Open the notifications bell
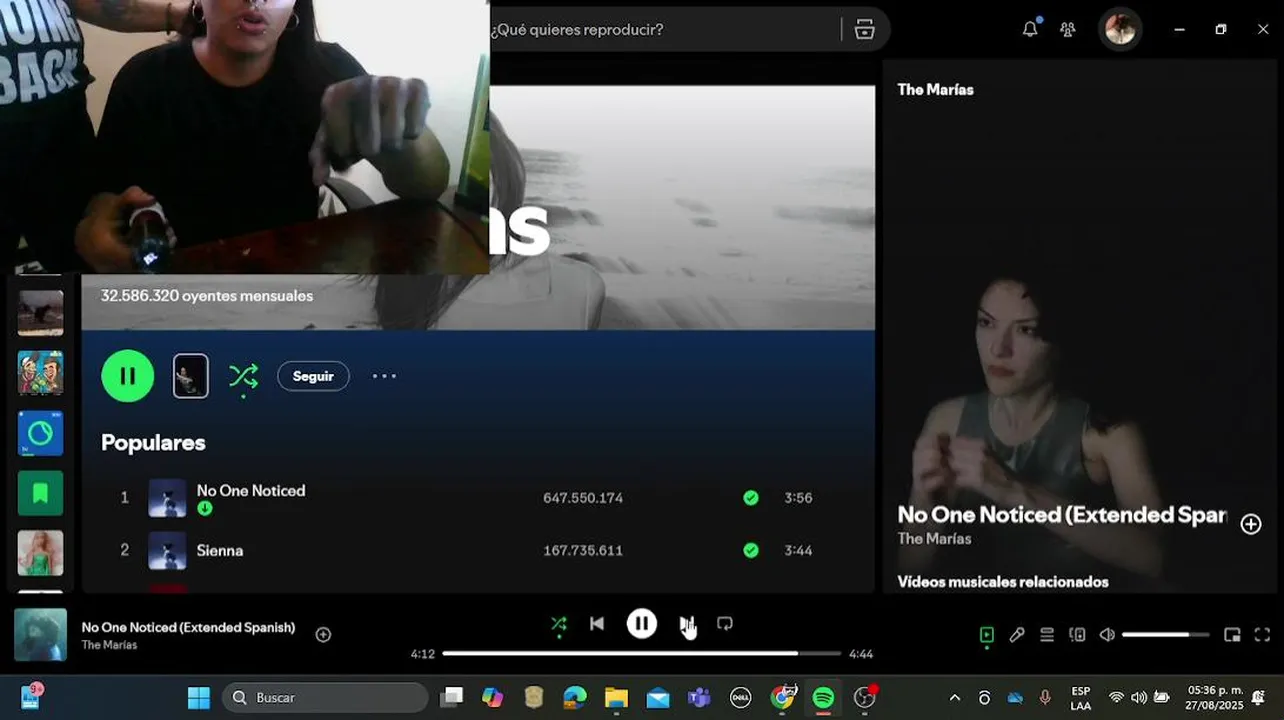 1030,29
